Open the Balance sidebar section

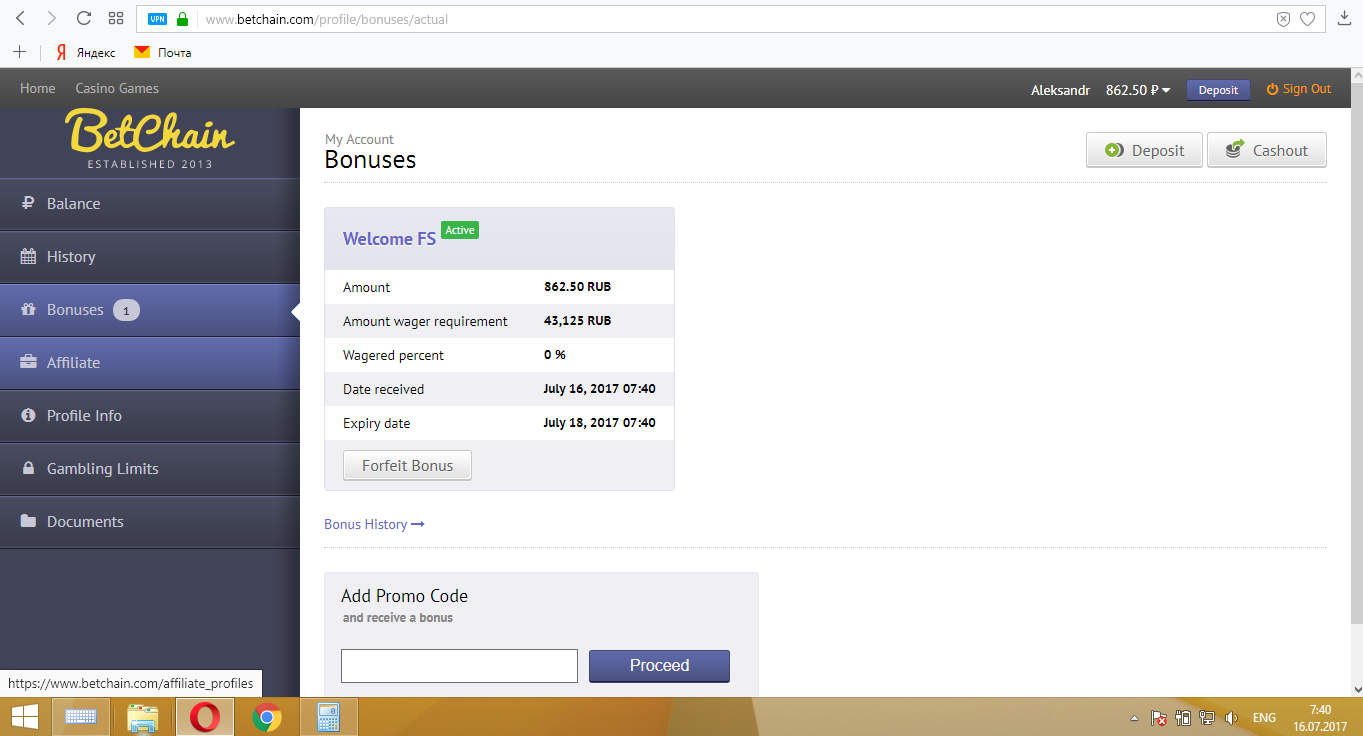(x=150, y=204)
